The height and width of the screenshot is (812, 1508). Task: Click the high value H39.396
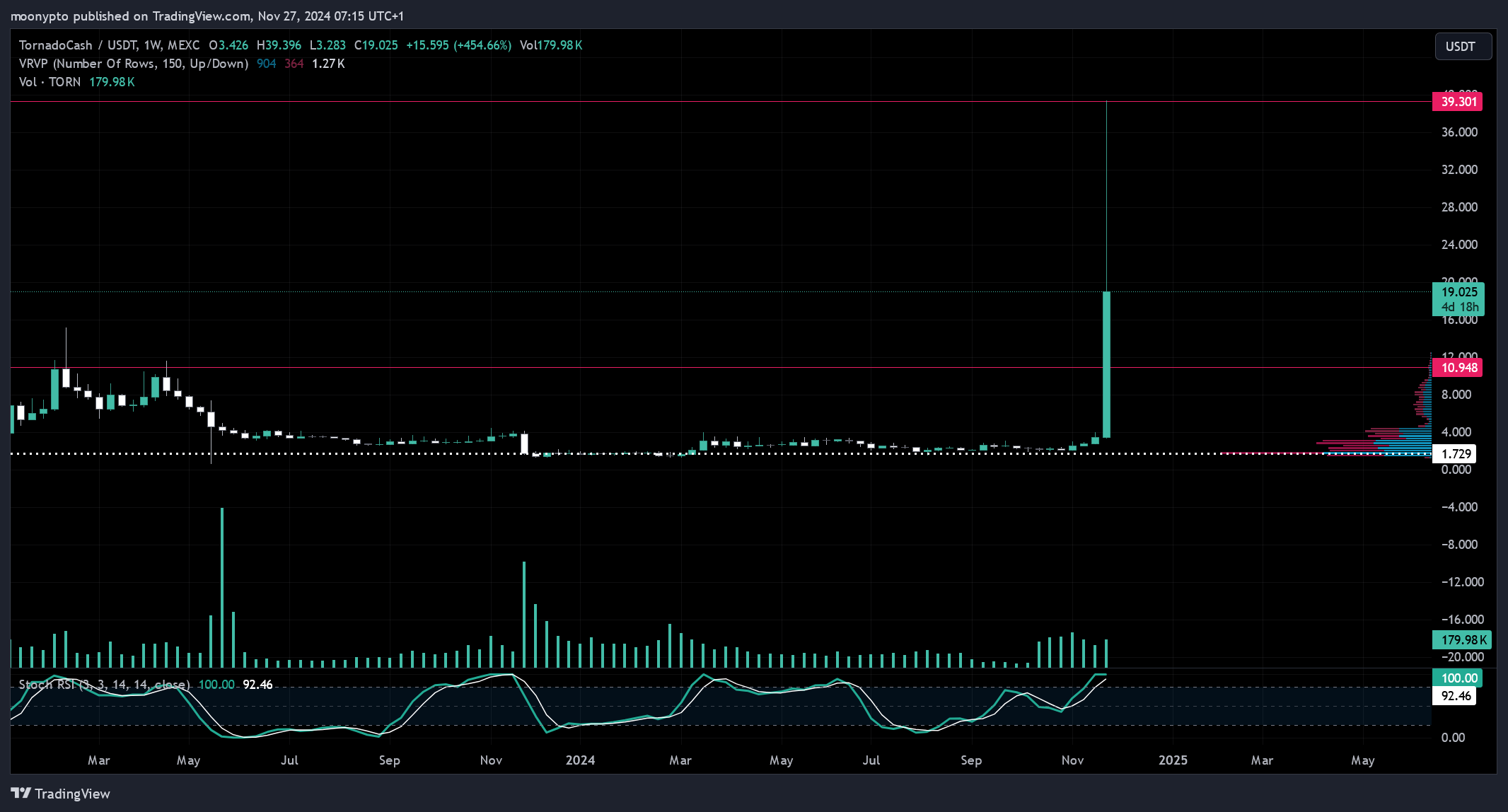(279, 45)
